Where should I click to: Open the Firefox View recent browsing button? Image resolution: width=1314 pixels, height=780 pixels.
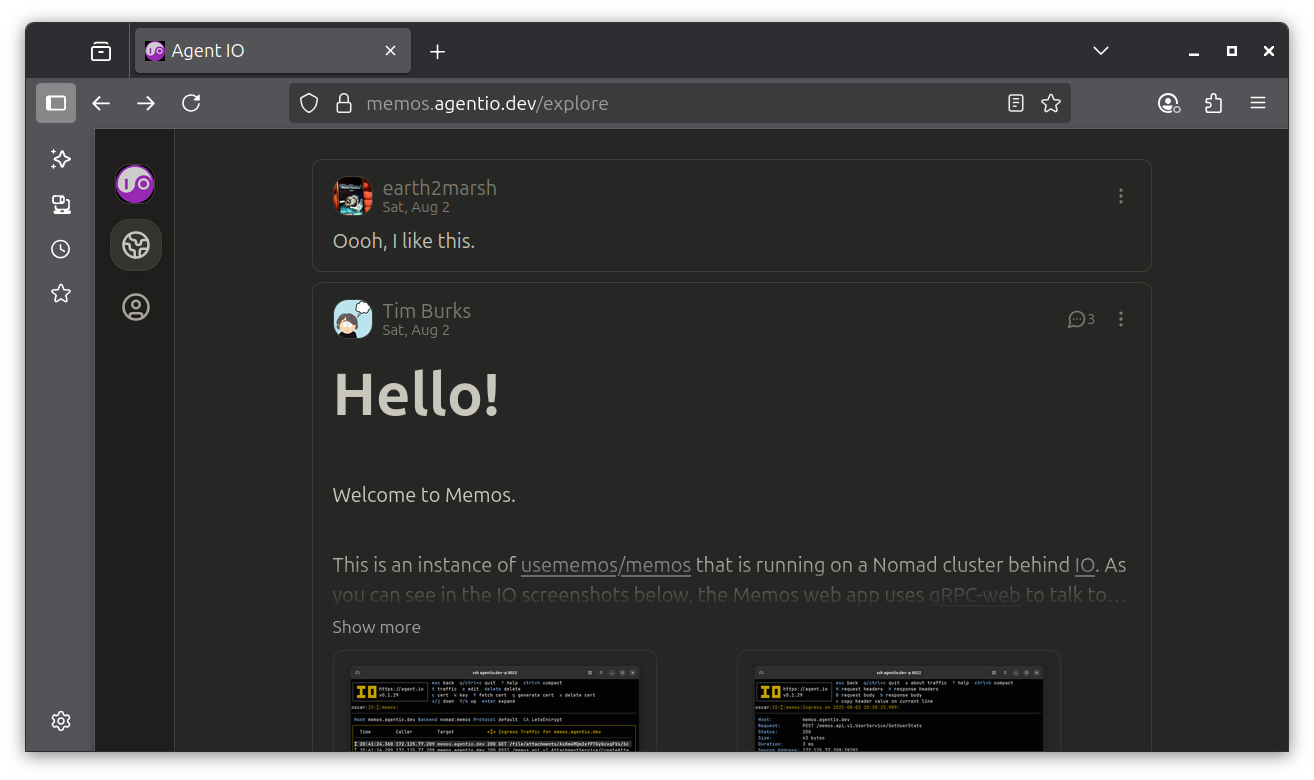tap(101, 51)
